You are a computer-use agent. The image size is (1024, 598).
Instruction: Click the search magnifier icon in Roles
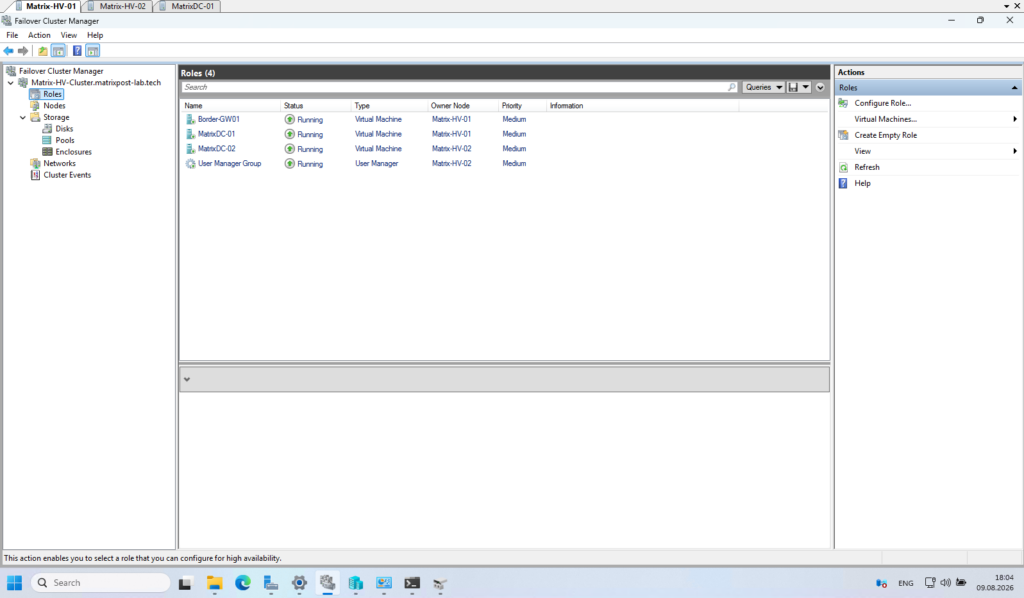tap(731, 87)
